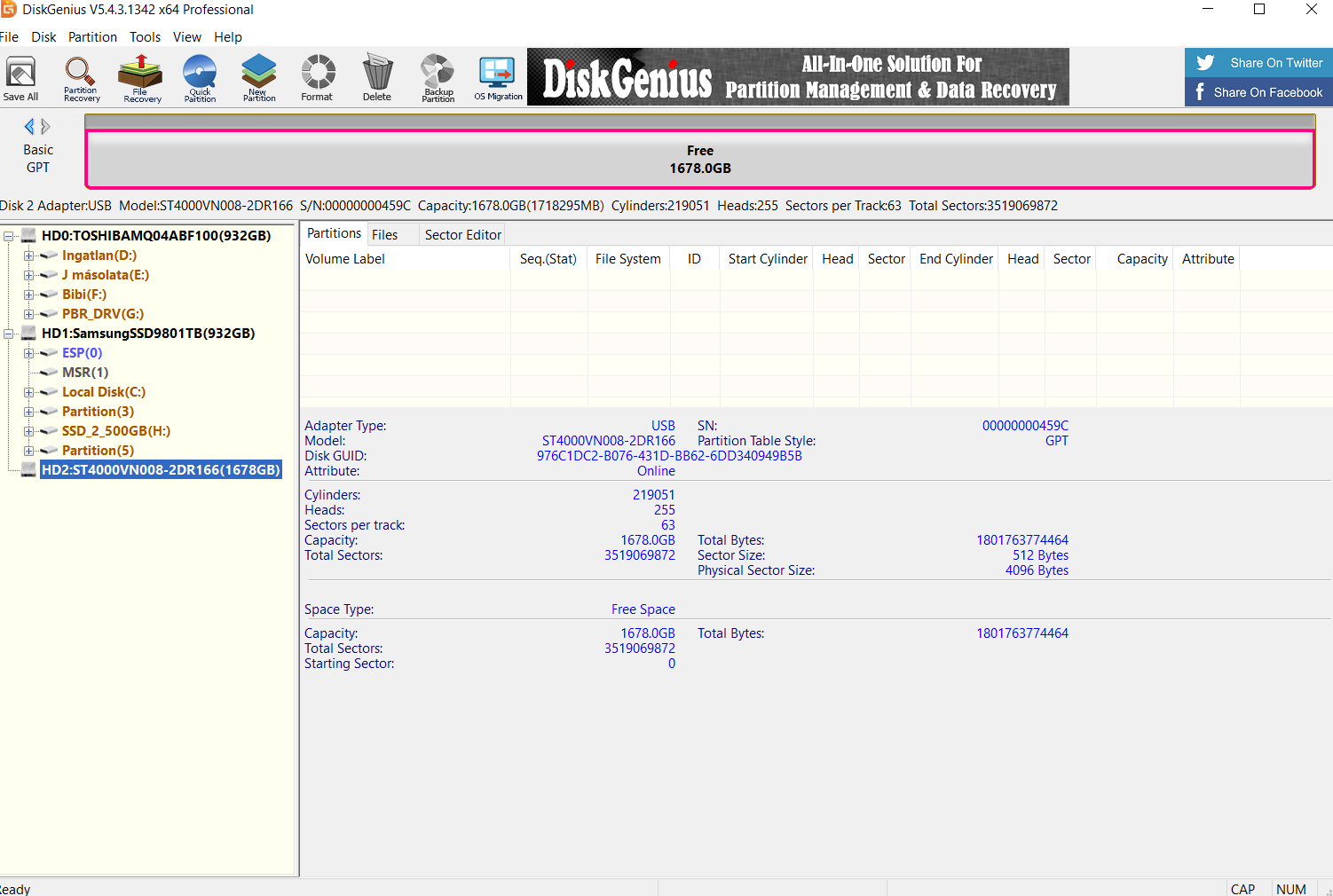The width and height of the screenshot is (1333, 896).
Task: Select the J másolata(E:) partition
Action: (106, 275)
